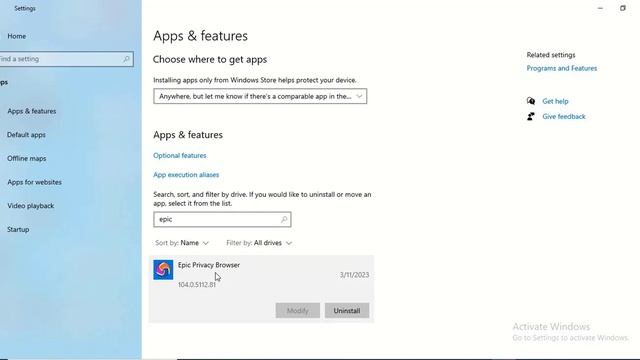The height and width of the screenshot is (360, 640).
Task: Restore down the Settings window
Action: click(622, 8)
